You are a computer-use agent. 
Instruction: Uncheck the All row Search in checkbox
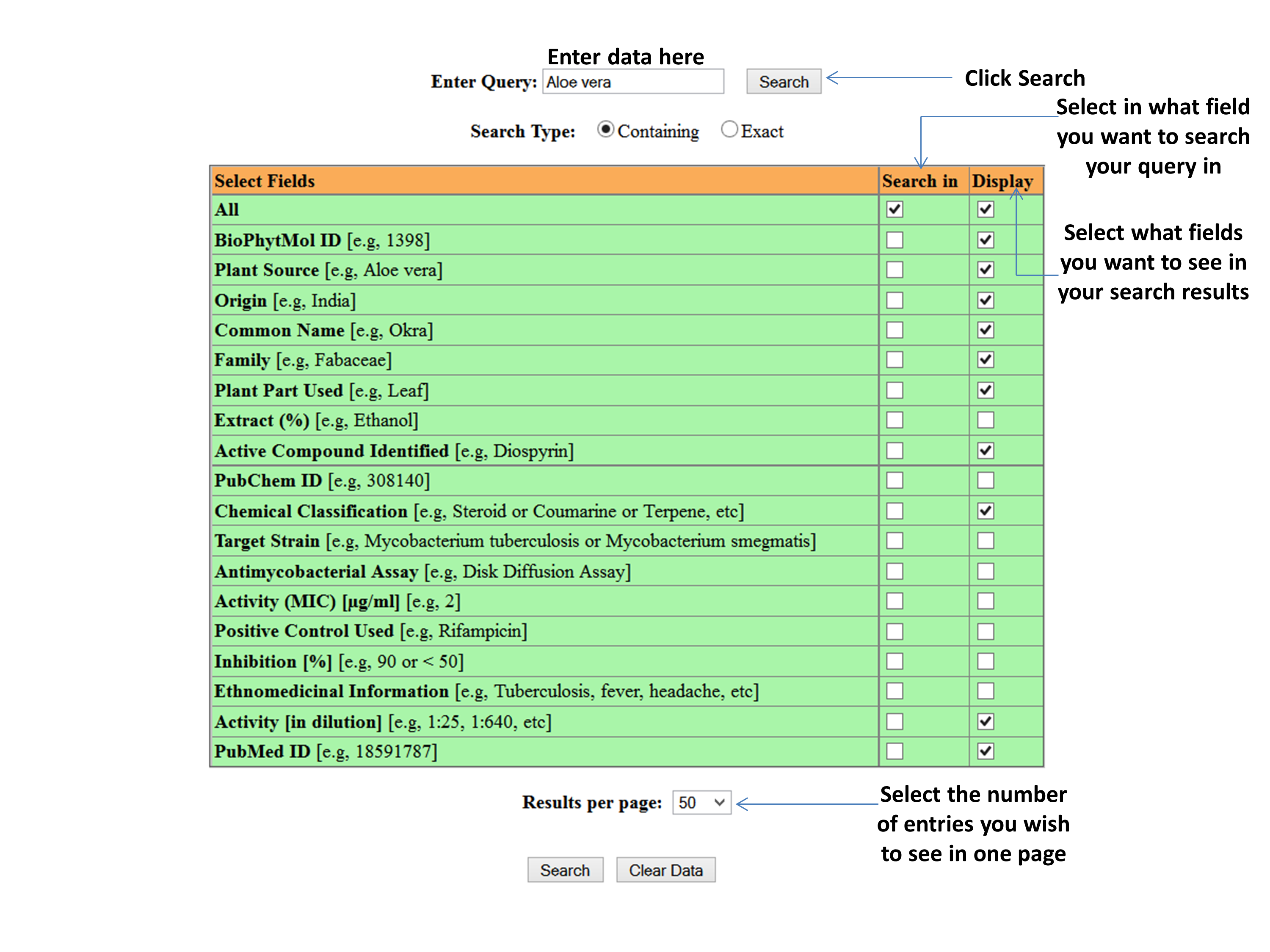(895, 209)
